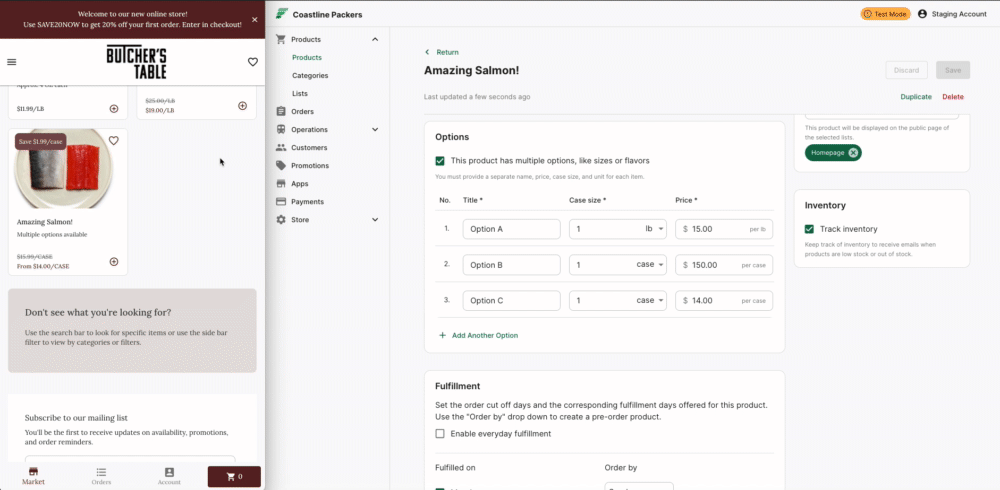Open Promotions in the sidebar
This screenshot has height=490, width=1000.
coord(309,165)
